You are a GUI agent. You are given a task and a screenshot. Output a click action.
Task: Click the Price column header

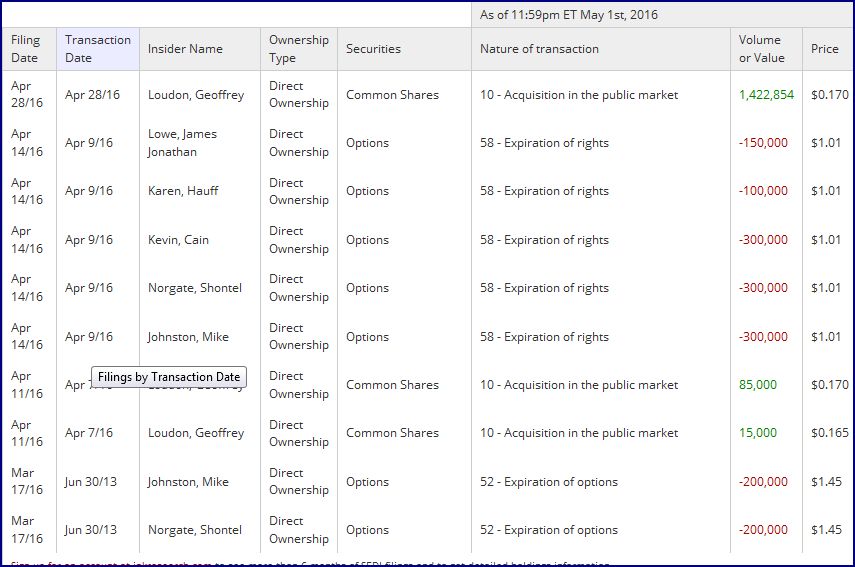(825, 49)
